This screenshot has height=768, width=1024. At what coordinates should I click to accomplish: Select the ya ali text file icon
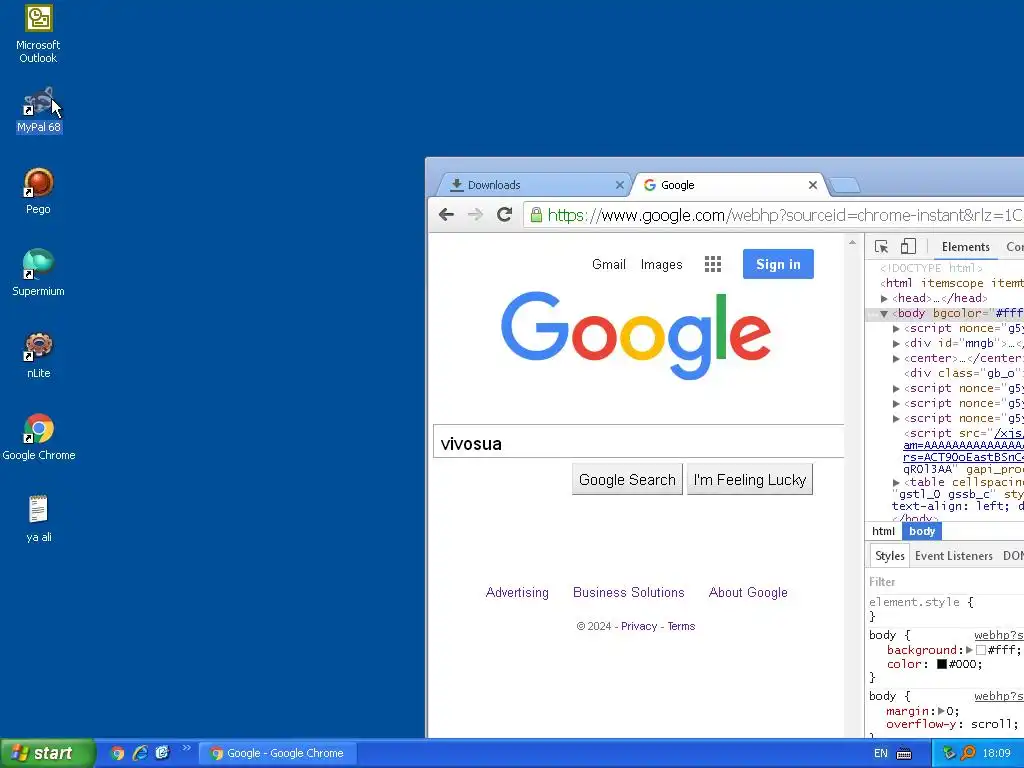(x=39, y=519)
